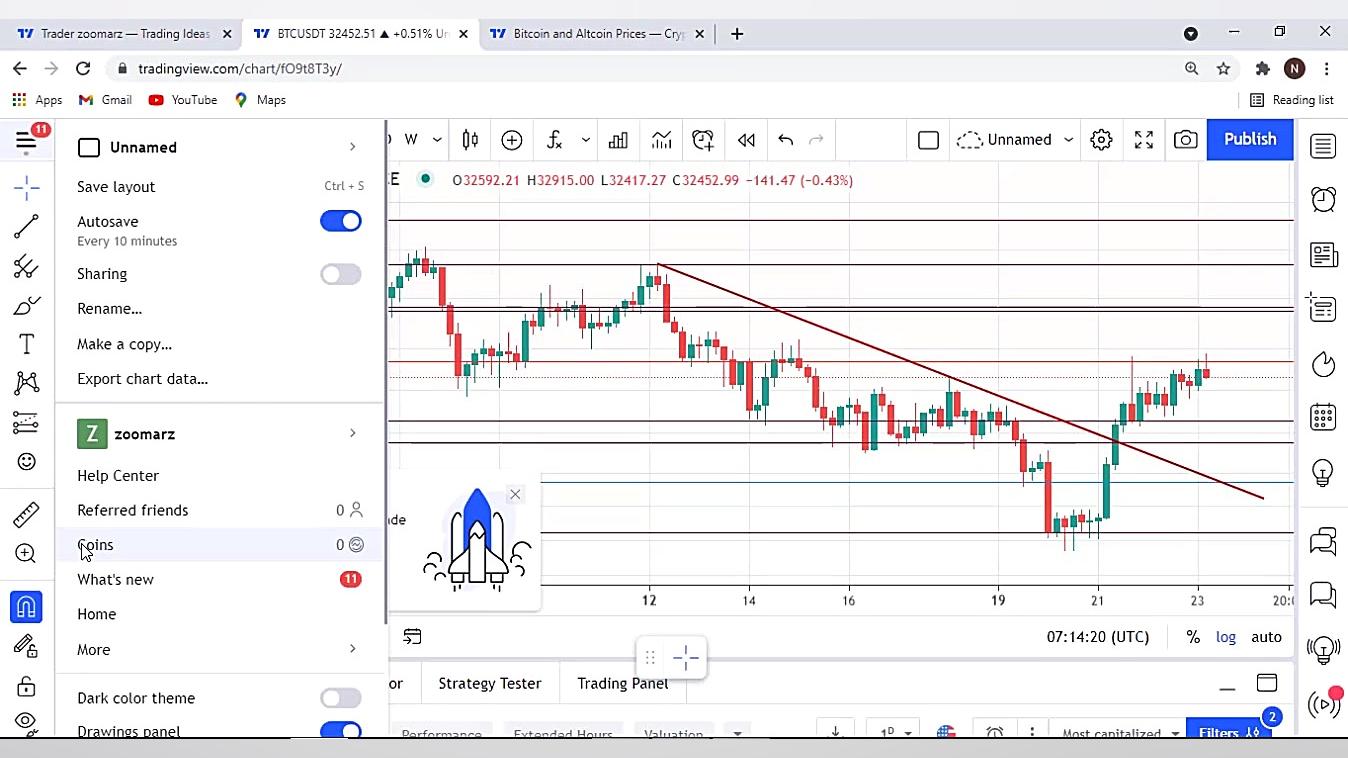Toggle the Sharing switch
The width and height of the screenshot is (1348, 758).
[341, 274]
